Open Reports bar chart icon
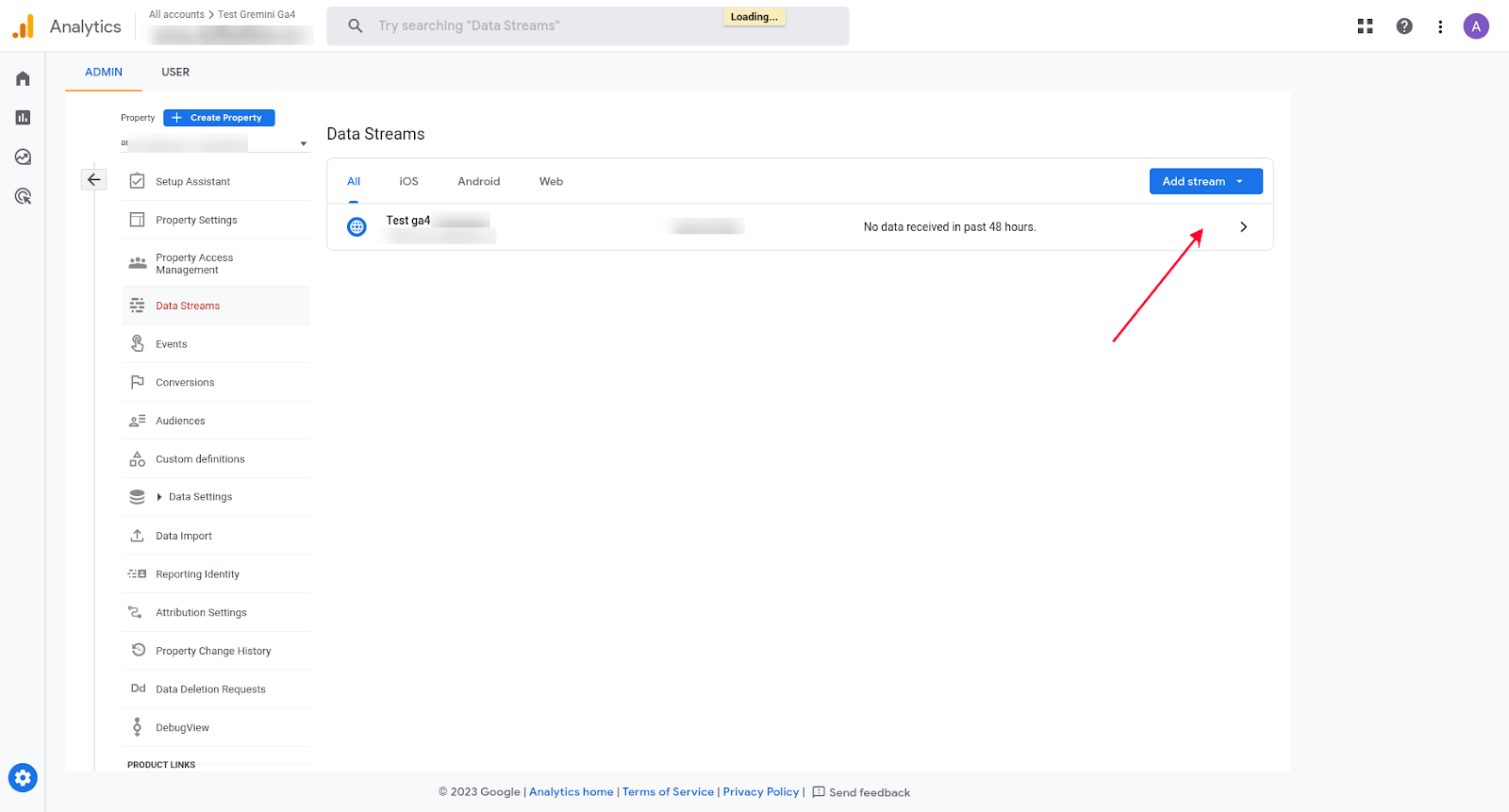The height and width of the screenshot is (812, 1509). 23,118
